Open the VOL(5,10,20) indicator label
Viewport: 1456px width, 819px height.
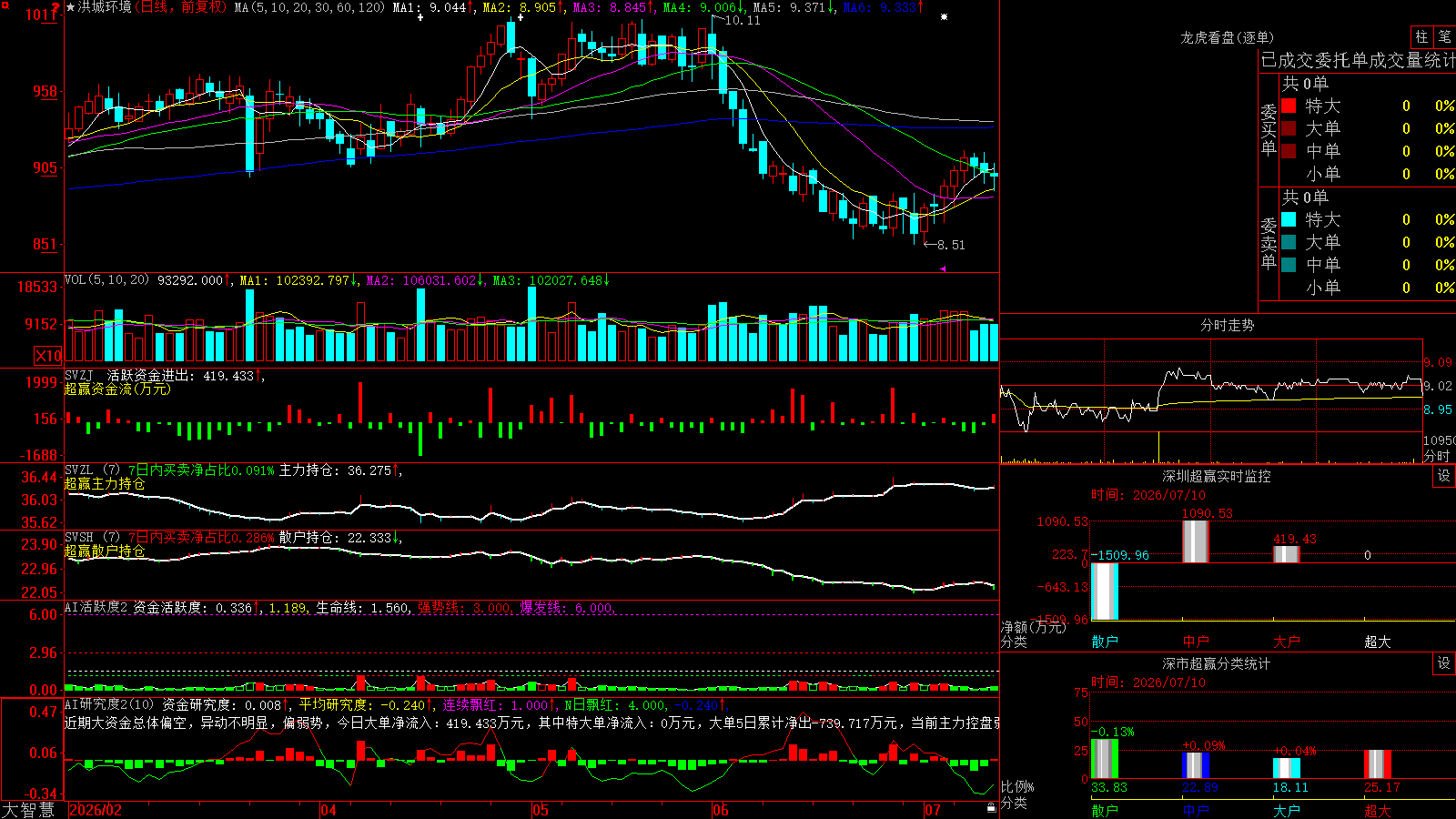click(x=106, y=279)
